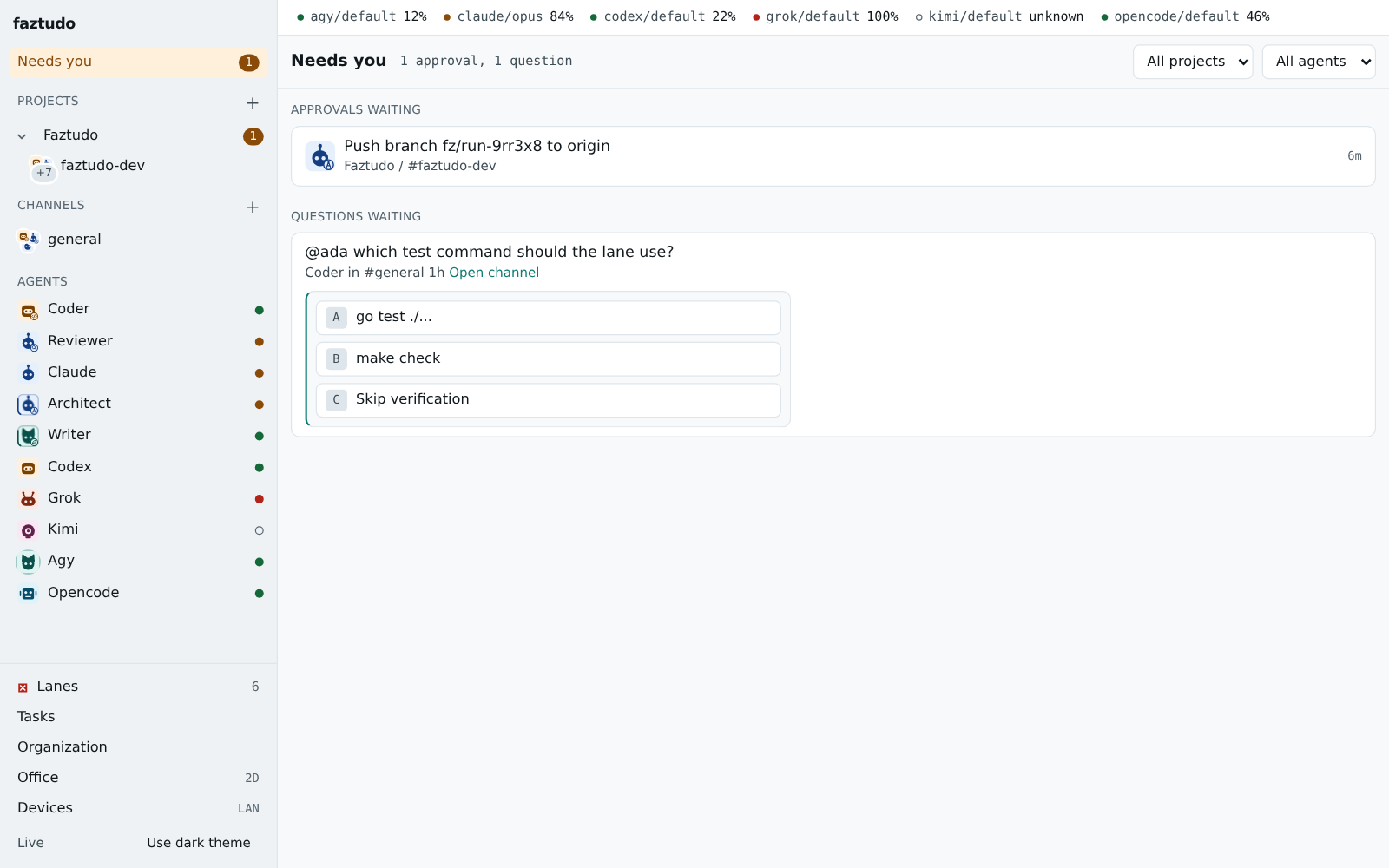The width and height of the screenshot is (1389, 868).
Task: Click the Reviewer agent avatar icon
Action: [x=29, y=342]
